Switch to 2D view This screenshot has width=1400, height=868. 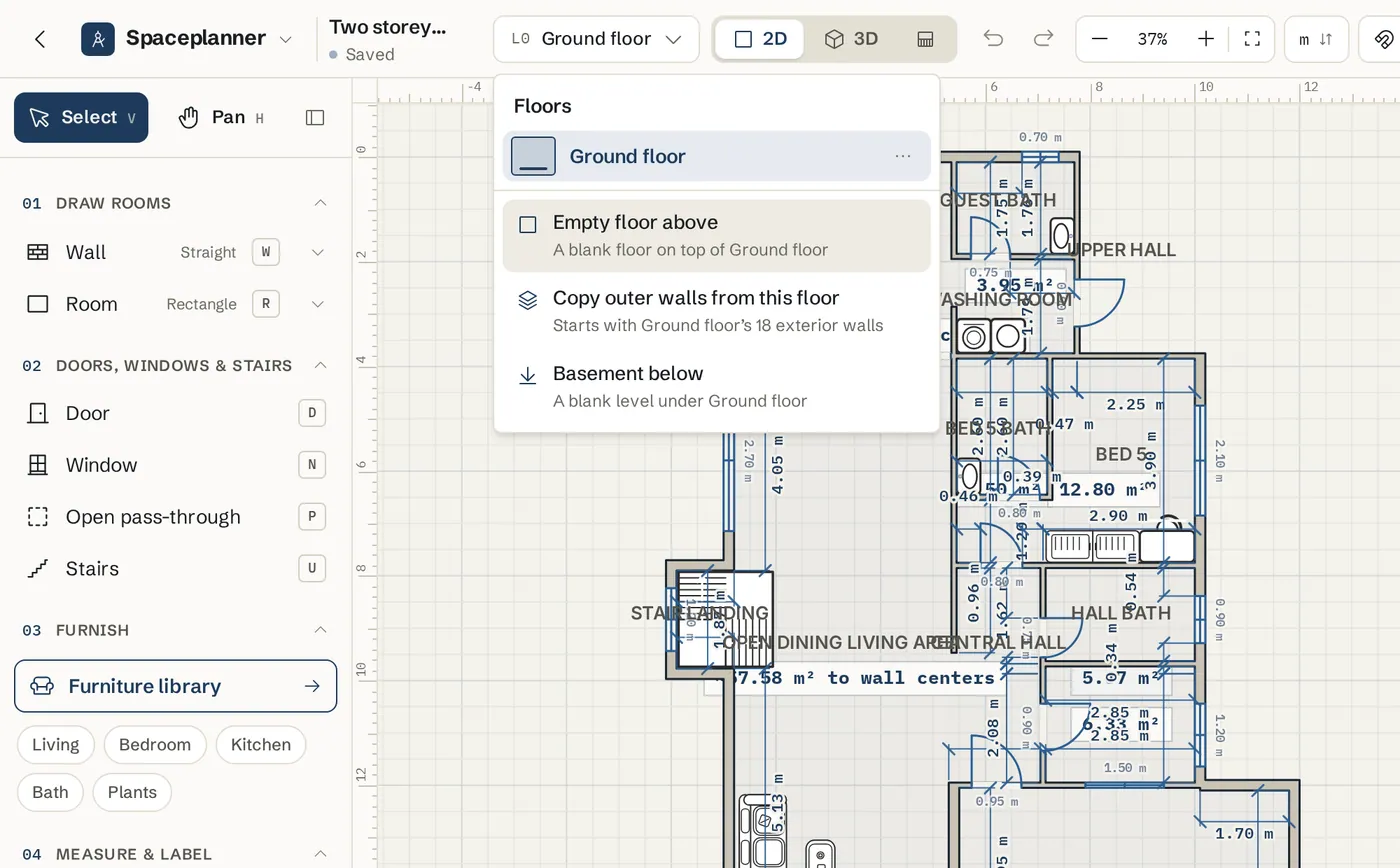[760, 39]
